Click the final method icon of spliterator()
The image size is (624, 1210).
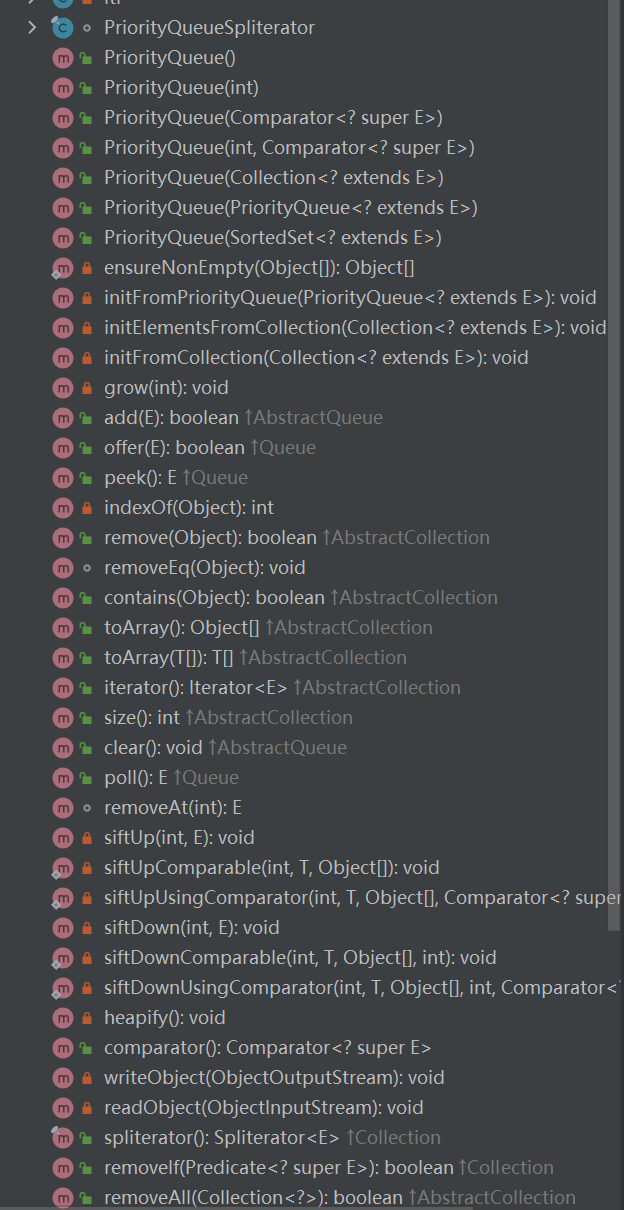tap(63, 1138)
